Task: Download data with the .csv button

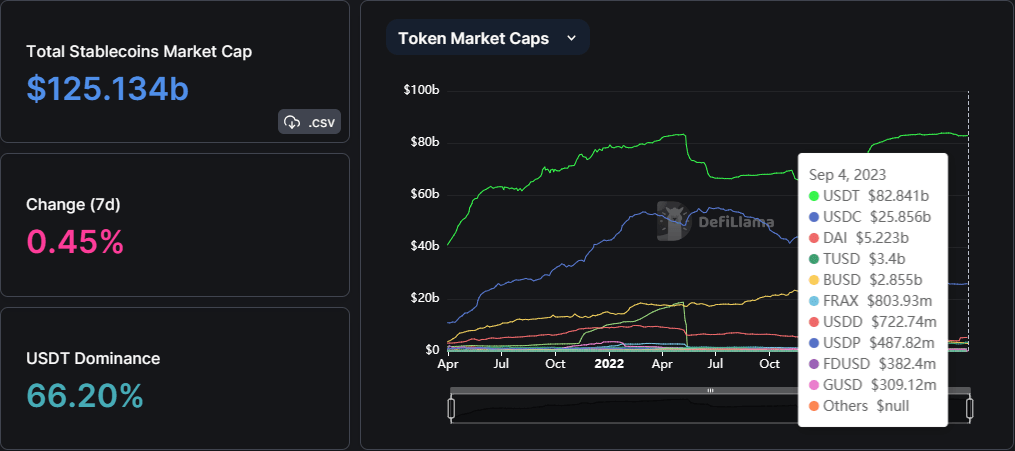Action: click(310, 122)
